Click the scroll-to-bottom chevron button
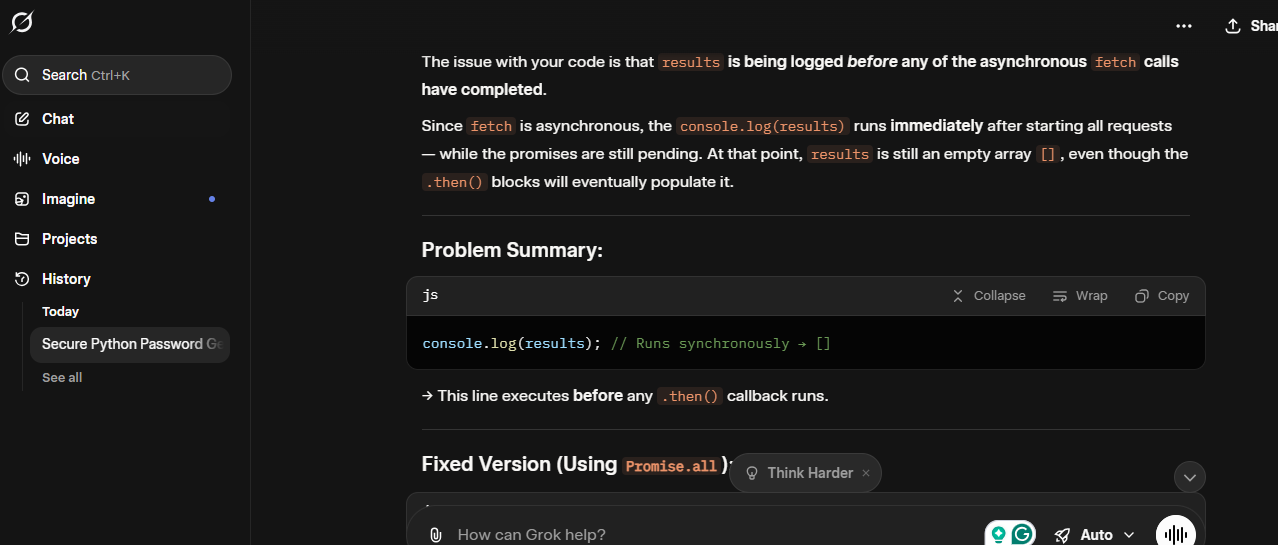This screenshot has width=1278, height=545. pos(1190,477)
